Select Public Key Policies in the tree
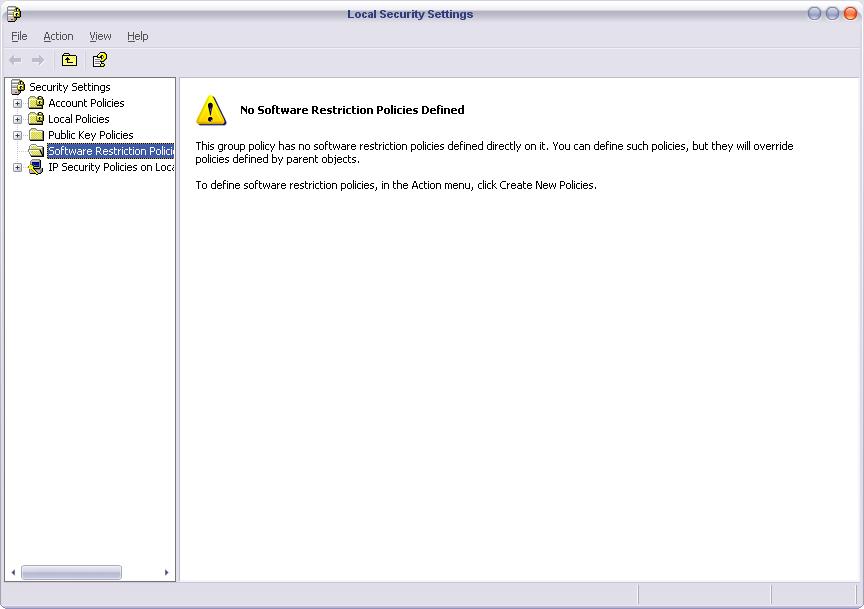 click(x=90, y=135)
